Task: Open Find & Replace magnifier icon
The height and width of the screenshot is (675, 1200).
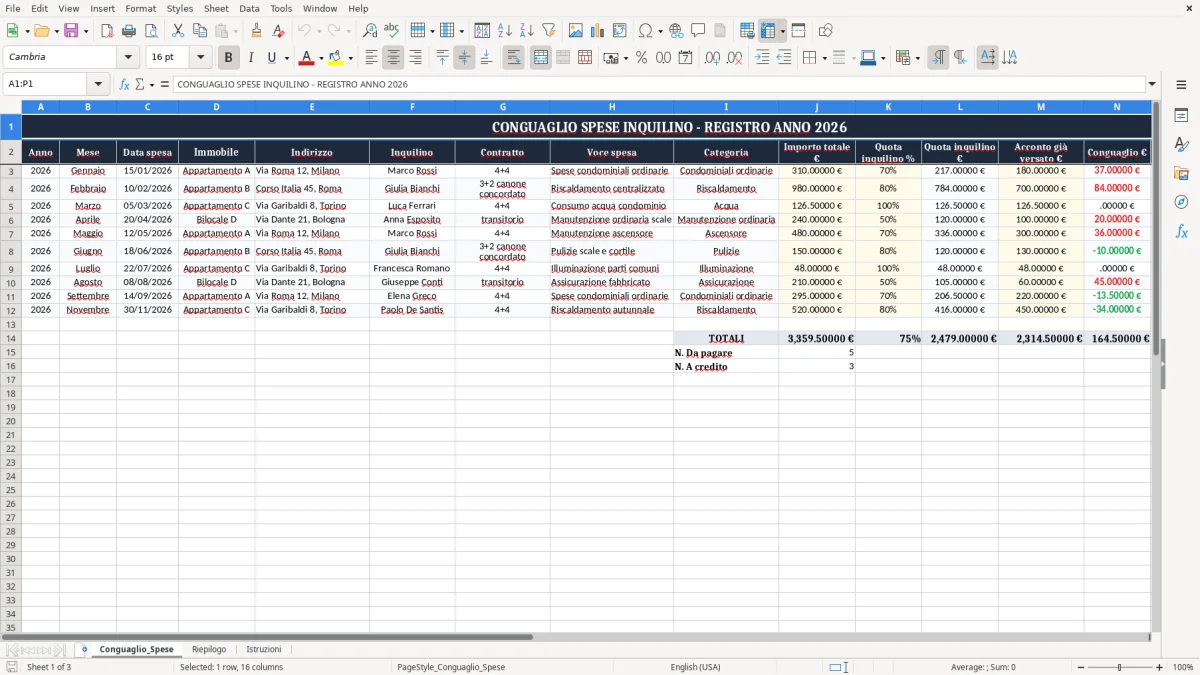Action: coord(370,31)
